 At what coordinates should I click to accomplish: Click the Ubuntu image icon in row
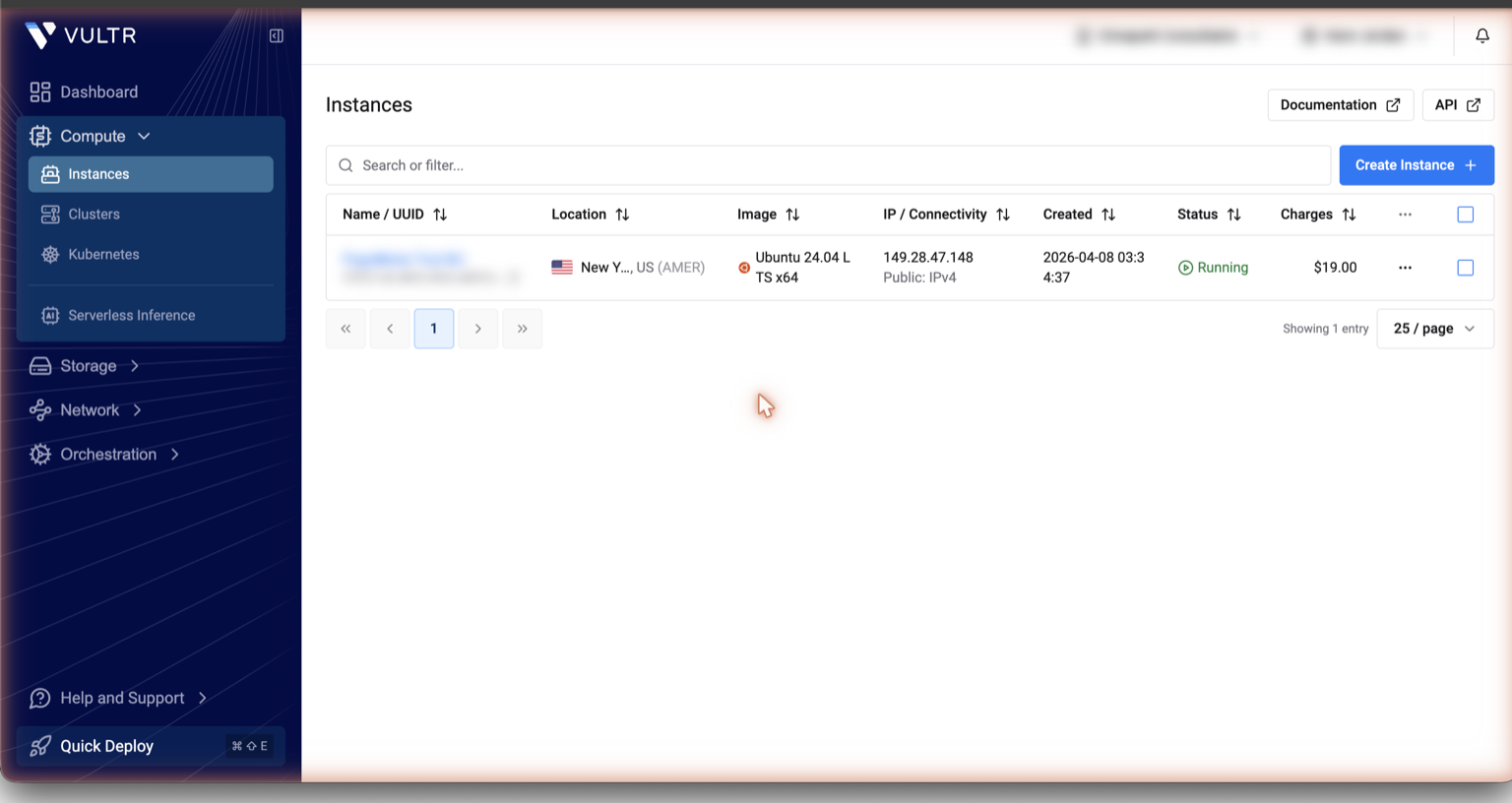744,268
